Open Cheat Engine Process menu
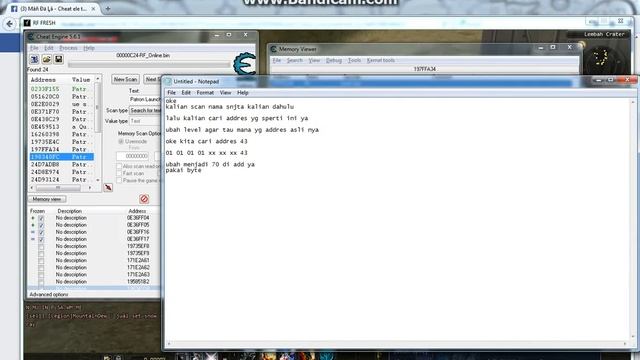This screenshot has height=360, width=640. pos(68,48)
